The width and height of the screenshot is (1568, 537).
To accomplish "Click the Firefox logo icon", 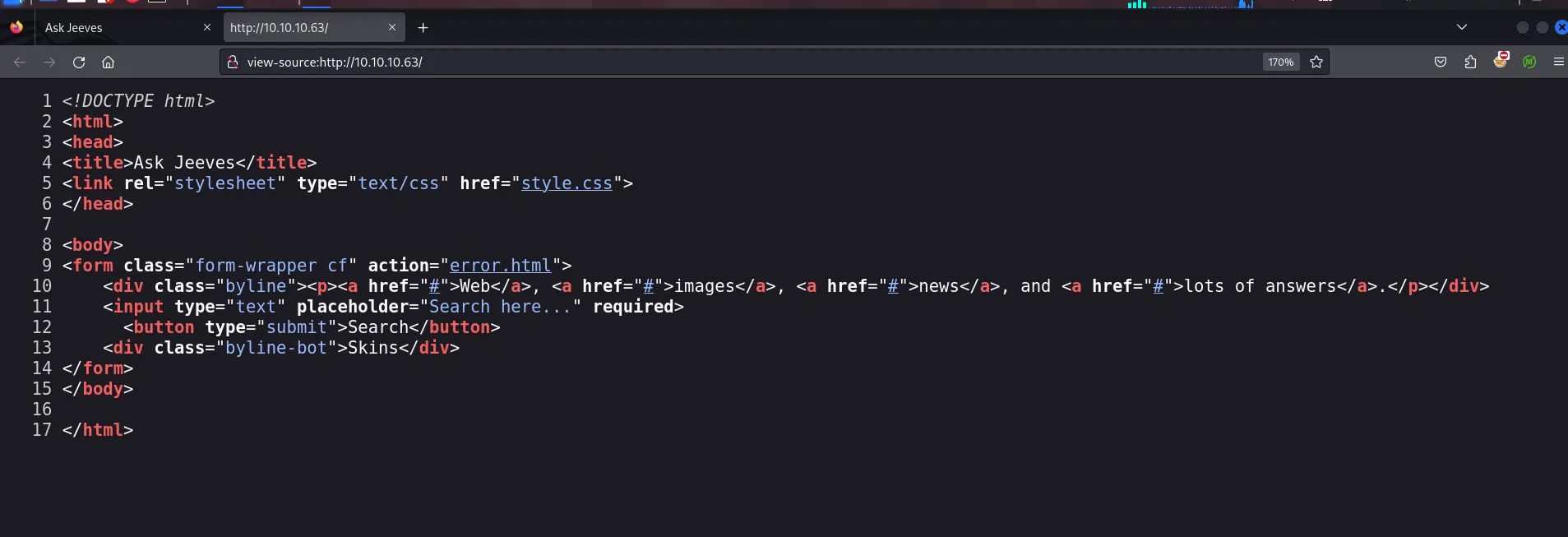I will pyautogui.click(x=16, y=27).
